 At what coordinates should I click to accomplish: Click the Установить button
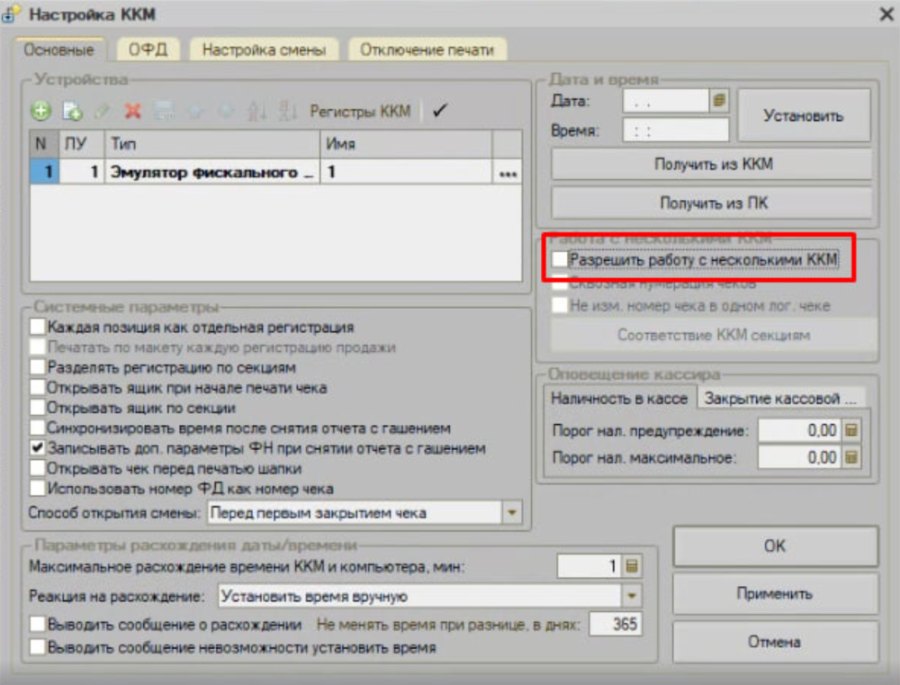pos(804,115)
